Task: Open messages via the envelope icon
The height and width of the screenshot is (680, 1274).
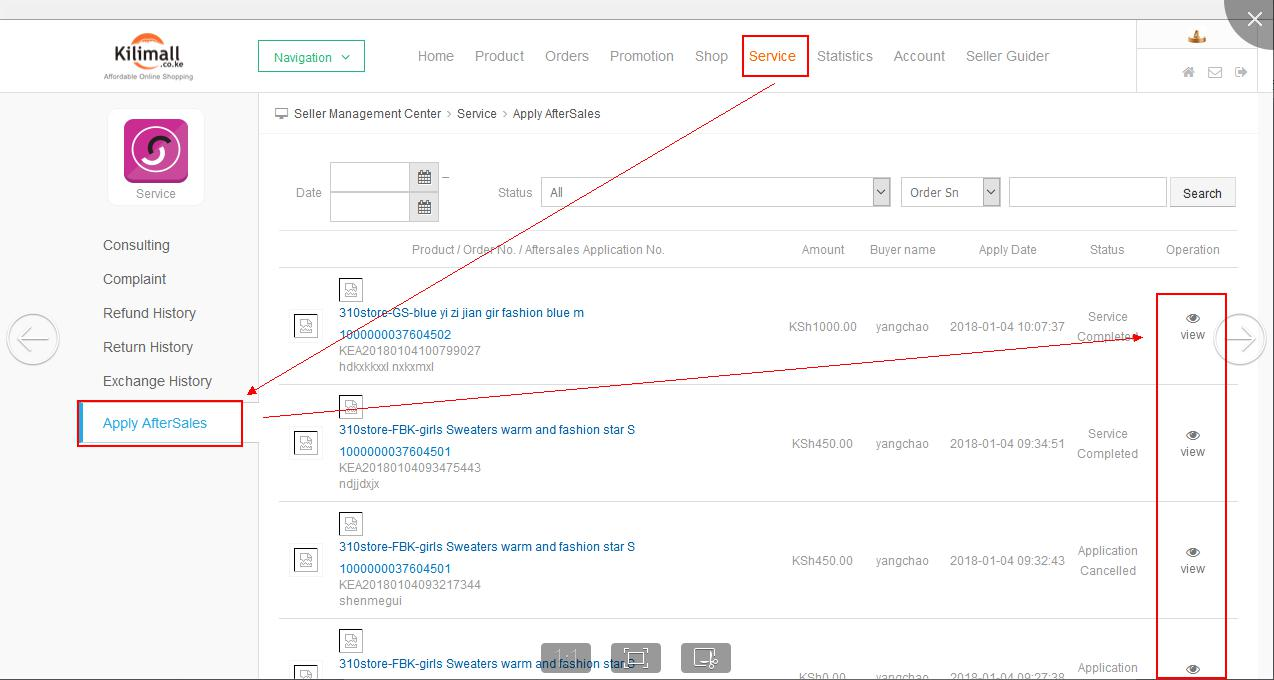Action: tap(1215, 72)
